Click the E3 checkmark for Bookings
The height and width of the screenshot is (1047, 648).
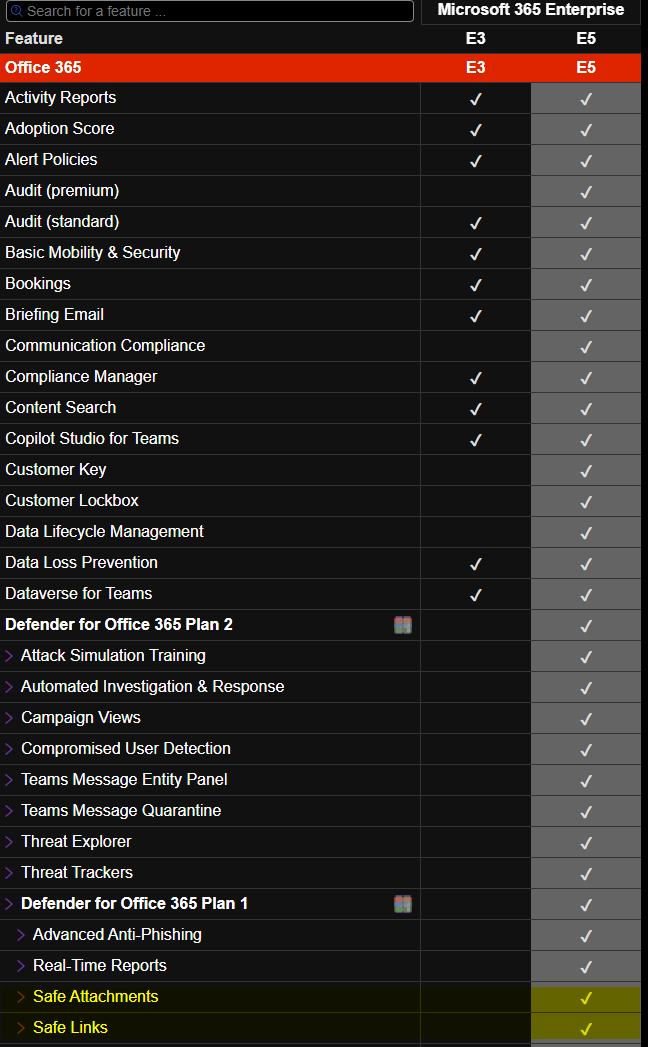click(476, 284)
